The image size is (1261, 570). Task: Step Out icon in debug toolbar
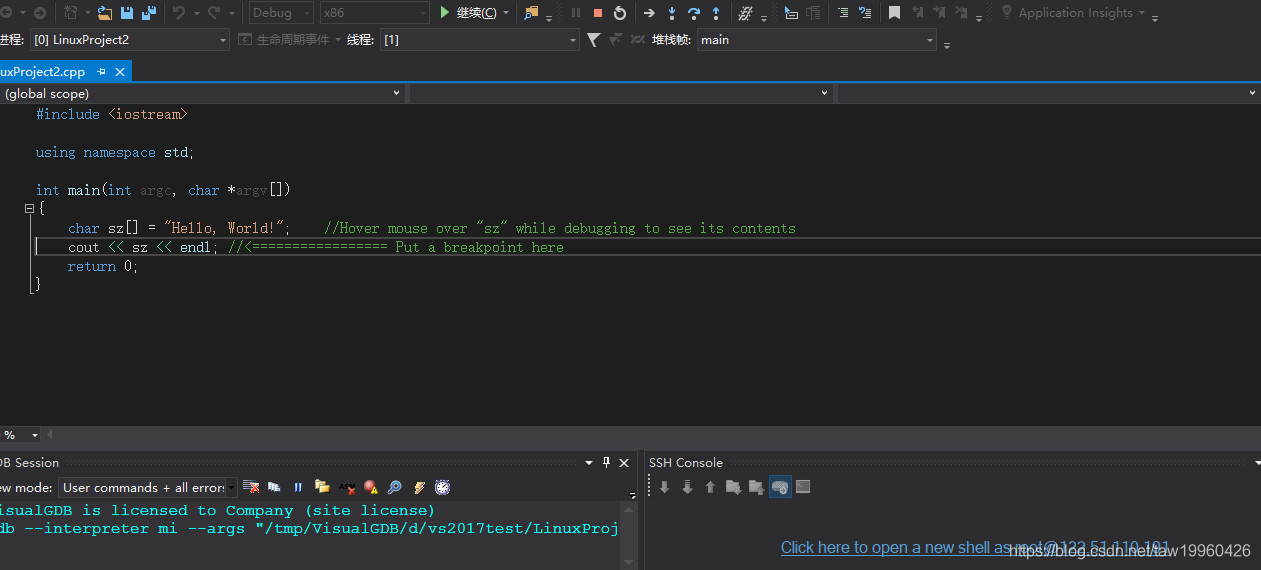716,13
